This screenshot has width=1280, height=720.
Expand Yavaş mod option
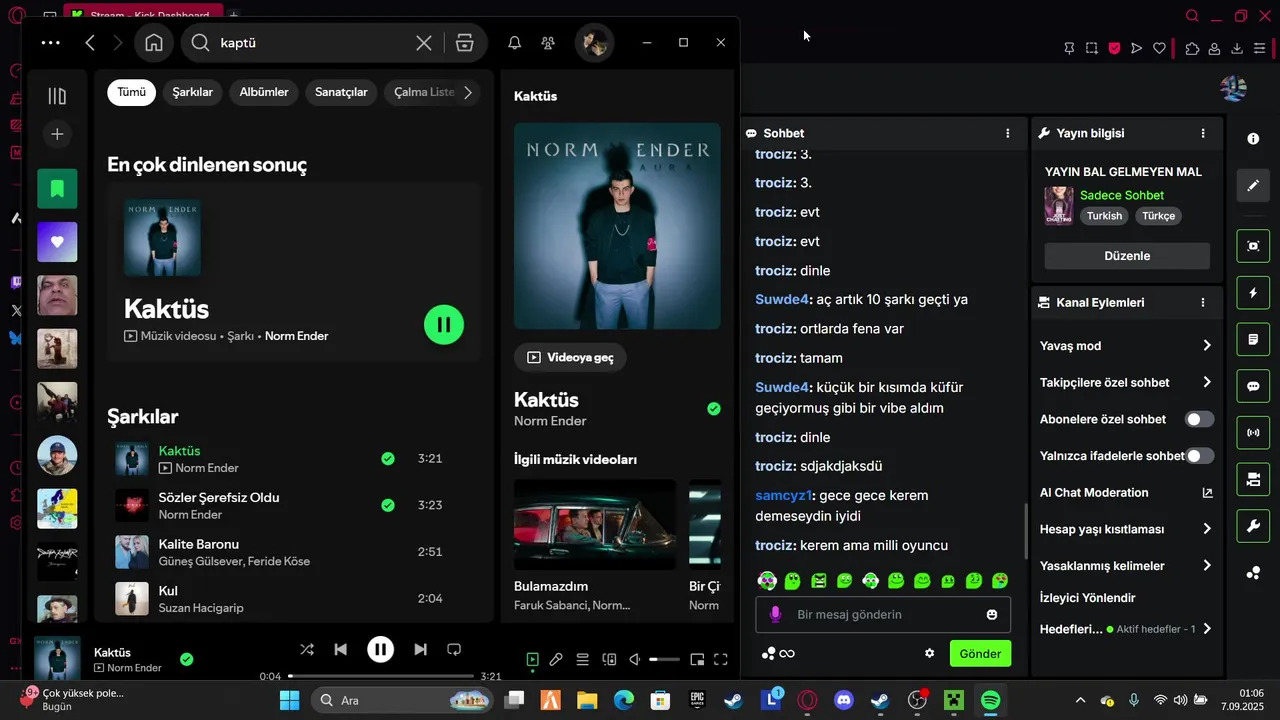(x=1126, y=346)
